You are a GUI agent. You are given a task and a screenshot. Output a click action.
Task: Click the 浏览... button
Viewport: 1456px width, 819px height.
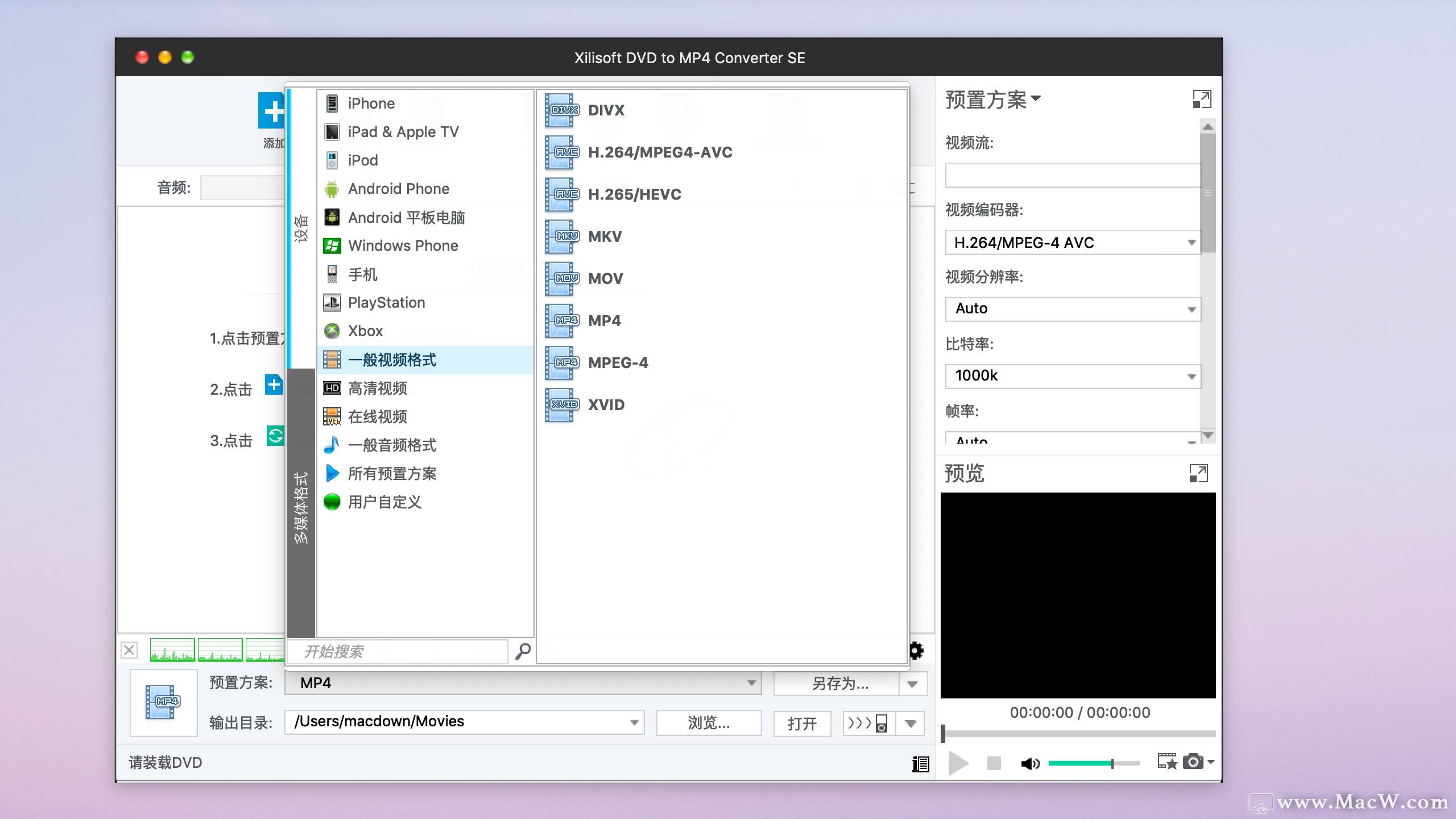(x=709, y=723)
